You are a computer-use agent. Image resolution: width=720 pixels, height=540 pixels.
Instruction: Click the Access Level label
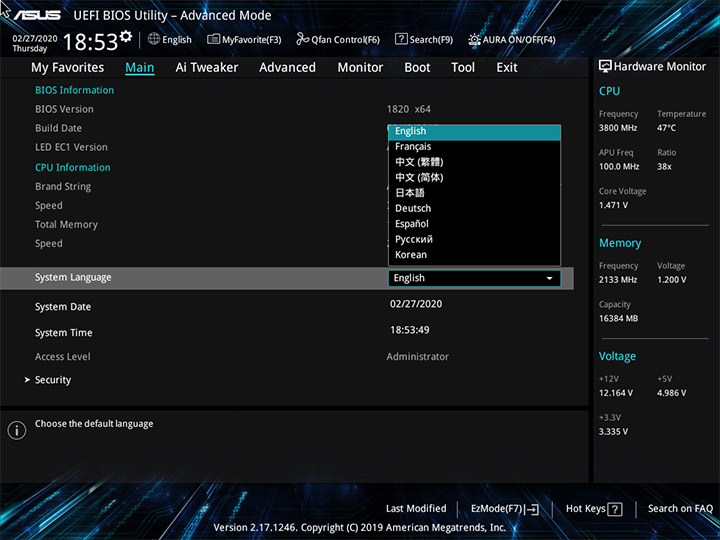pos(62,357)
